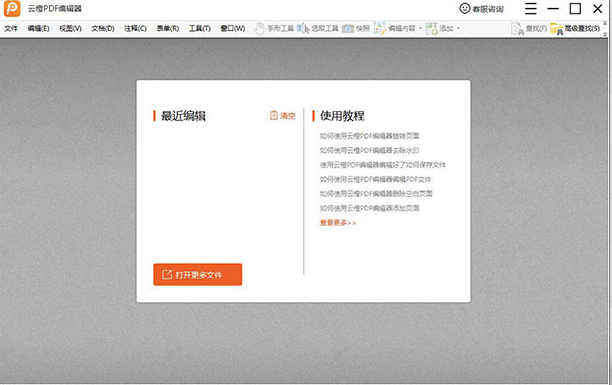Viewport: 612px width, 385px height.
Task: Close the 云橙PDF编辑器 window
Action: [598, 9]
